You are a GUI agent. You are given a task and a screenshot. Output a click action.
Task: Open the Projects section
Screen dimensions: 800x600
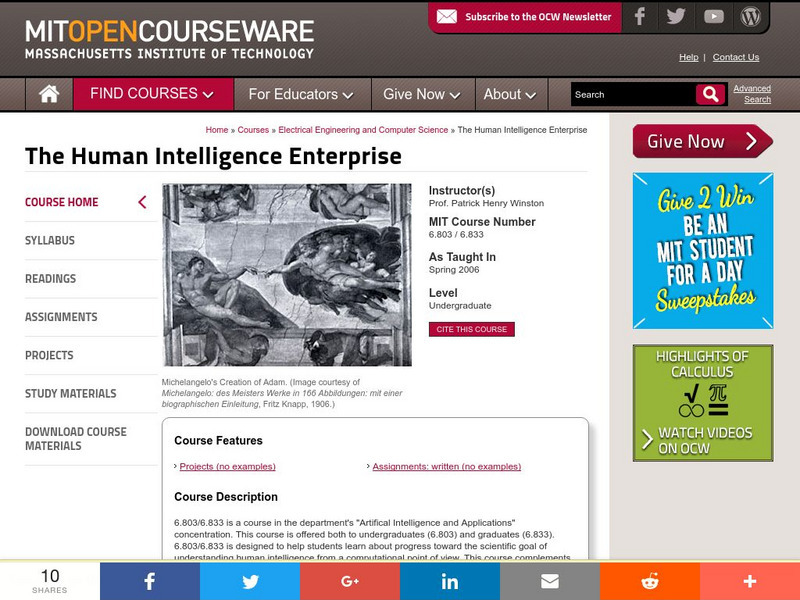click(49, 355)
